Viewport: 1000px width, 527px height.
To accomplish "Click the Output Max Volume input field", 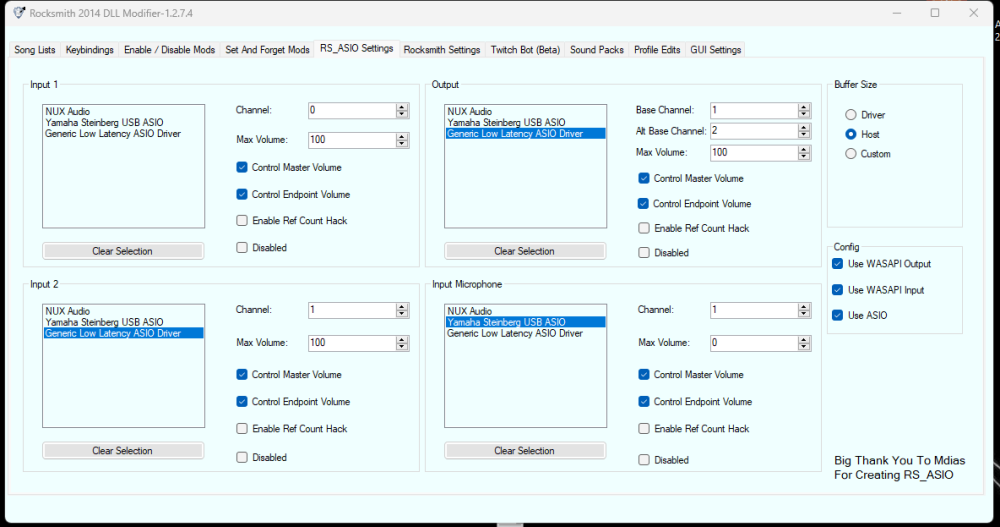I will 752,153.
